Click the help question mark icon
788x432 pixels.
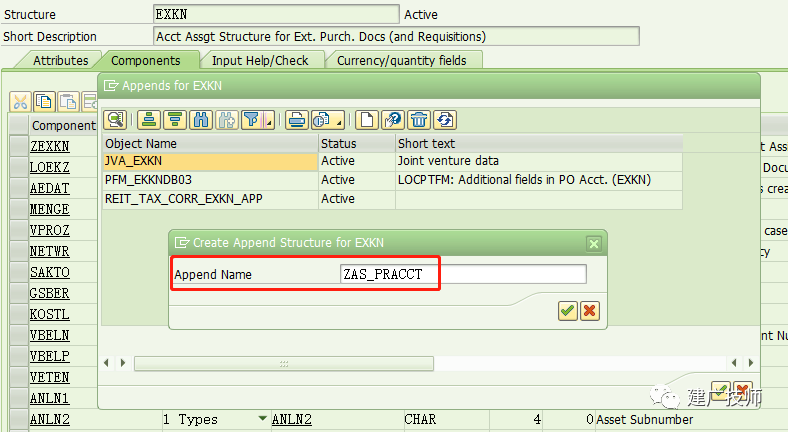coord(393,120)
